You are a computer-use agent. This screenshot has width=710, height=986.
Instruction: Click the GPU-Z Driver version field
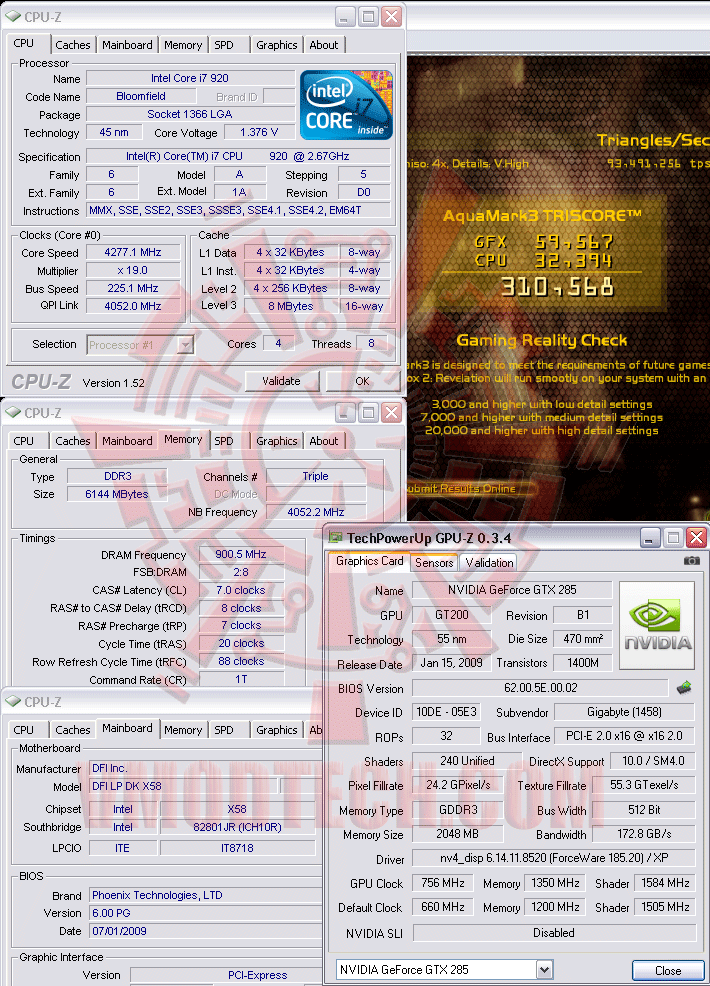click(554, 858)
